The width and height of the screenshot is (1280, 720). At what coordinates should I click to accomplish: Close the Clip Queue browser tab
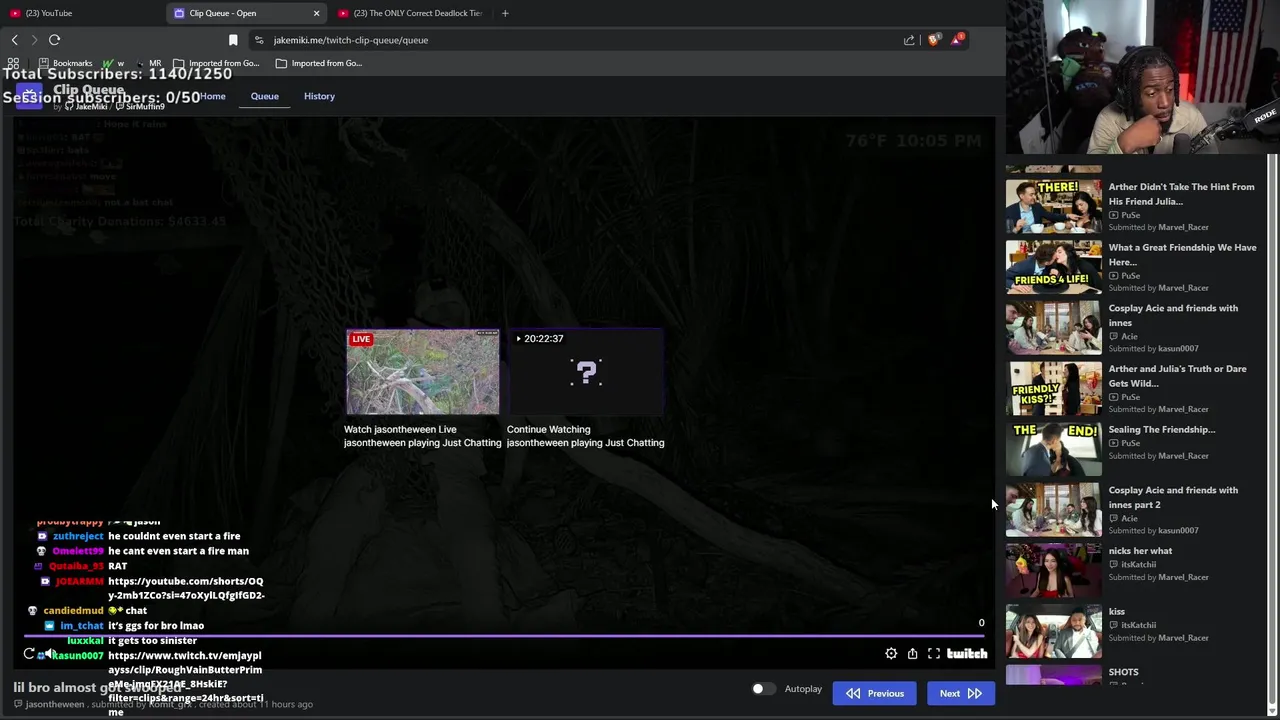(x=316, y=13)
